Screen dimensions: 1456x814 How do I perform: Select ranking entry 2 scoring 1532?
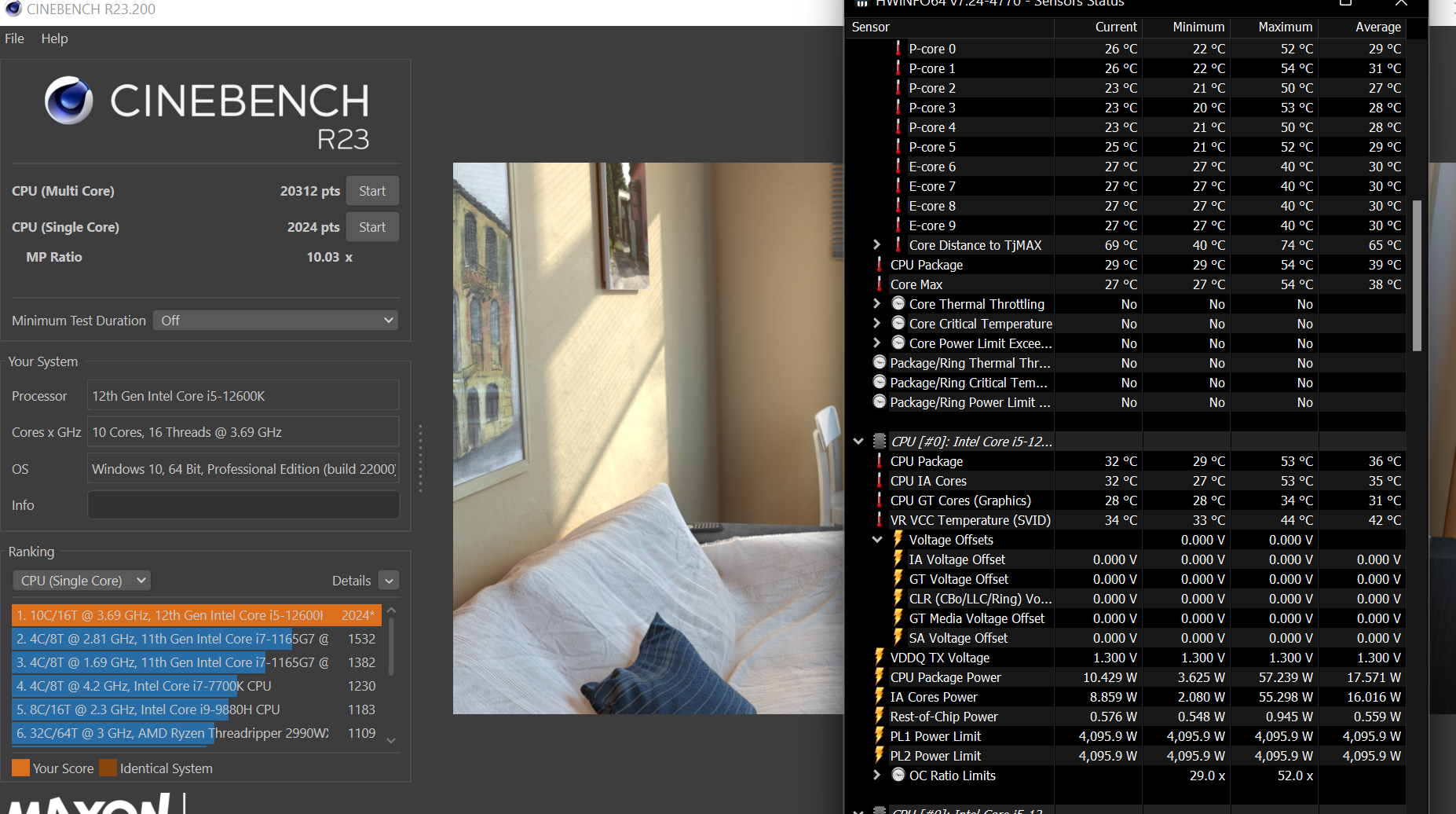(196, 639)
